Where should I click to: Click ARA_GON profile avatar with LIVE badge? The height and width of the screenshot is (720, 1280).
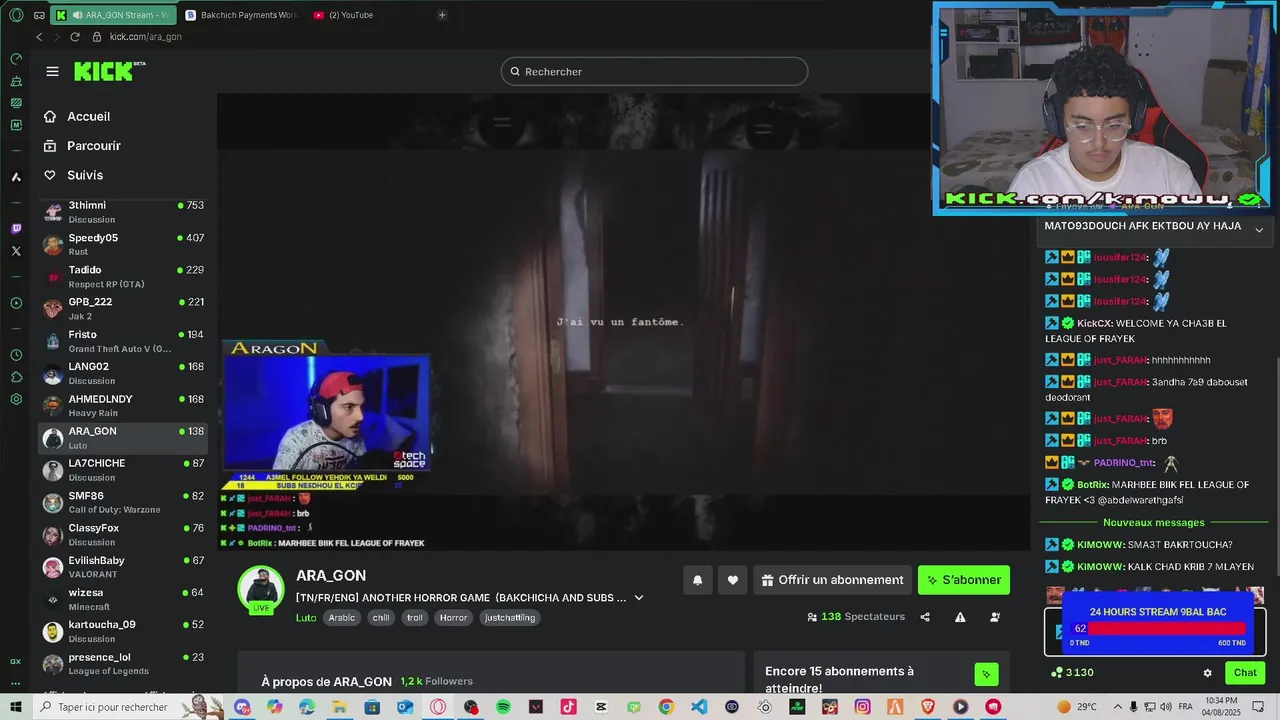coord(261,590)
